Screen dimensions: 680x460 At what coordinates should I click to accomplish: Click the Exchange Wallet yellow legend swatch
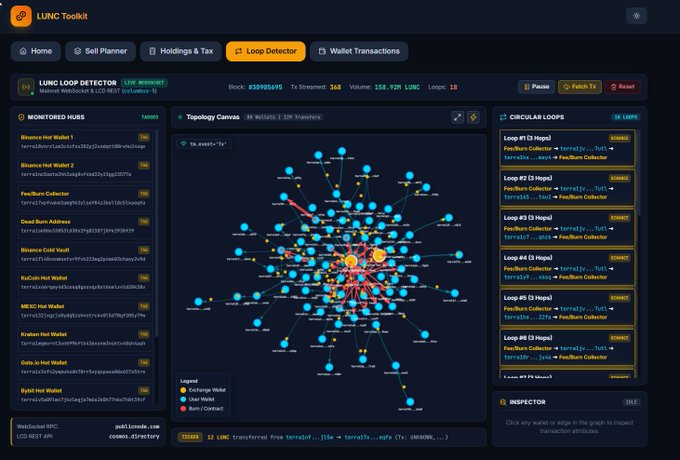183,390
